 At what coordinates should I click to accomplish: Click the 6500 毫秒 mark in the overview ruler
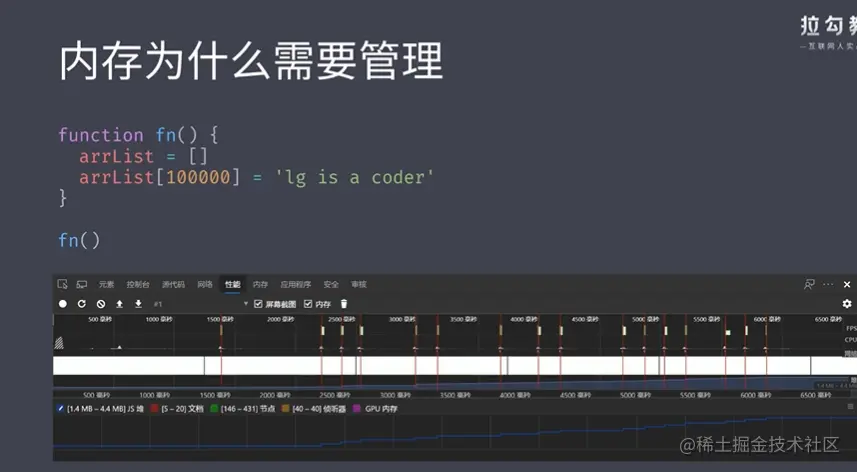[x=829, y=319]
